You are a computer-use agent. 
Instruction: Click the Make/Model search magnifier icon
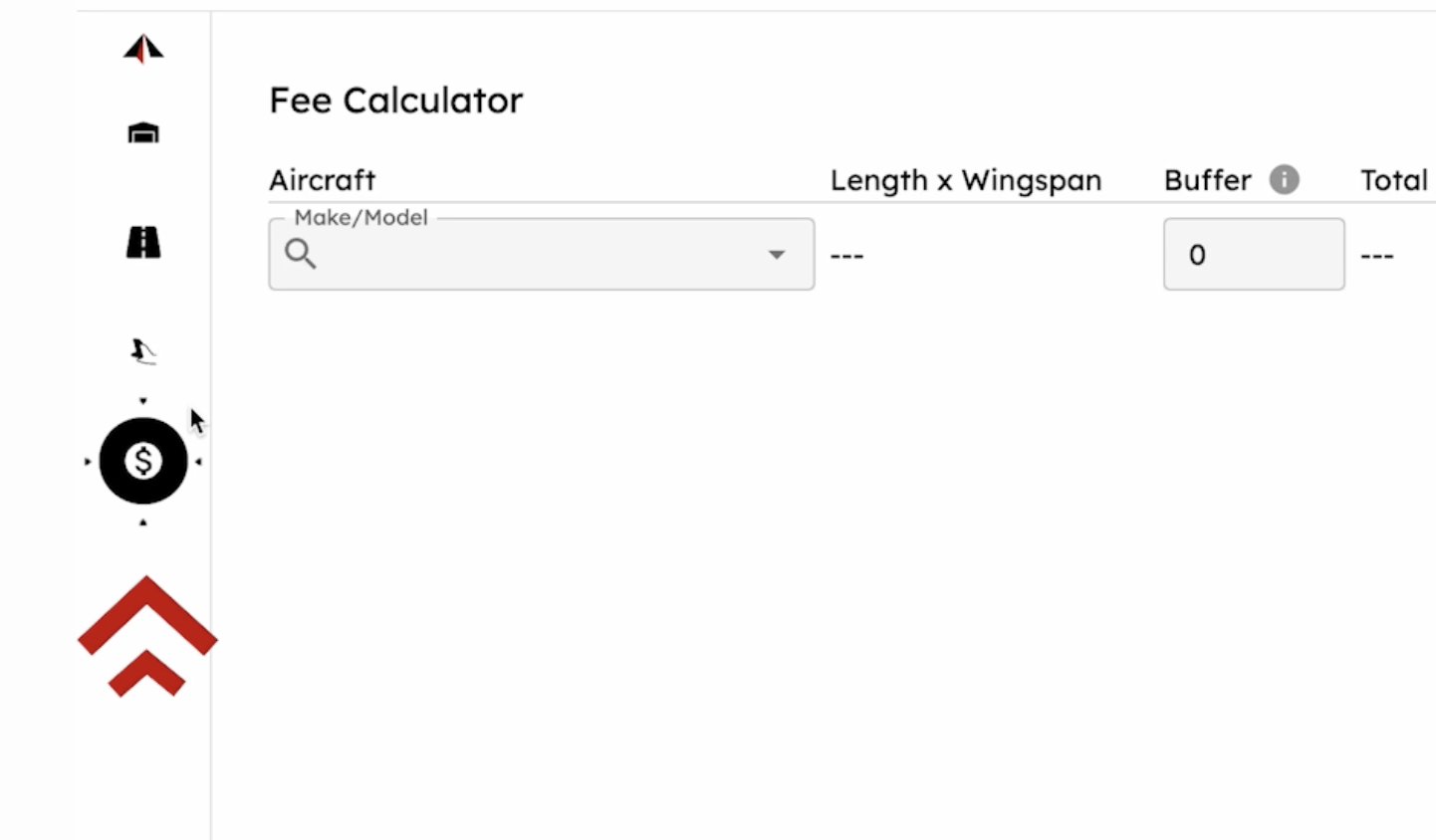tap(300, 255)
